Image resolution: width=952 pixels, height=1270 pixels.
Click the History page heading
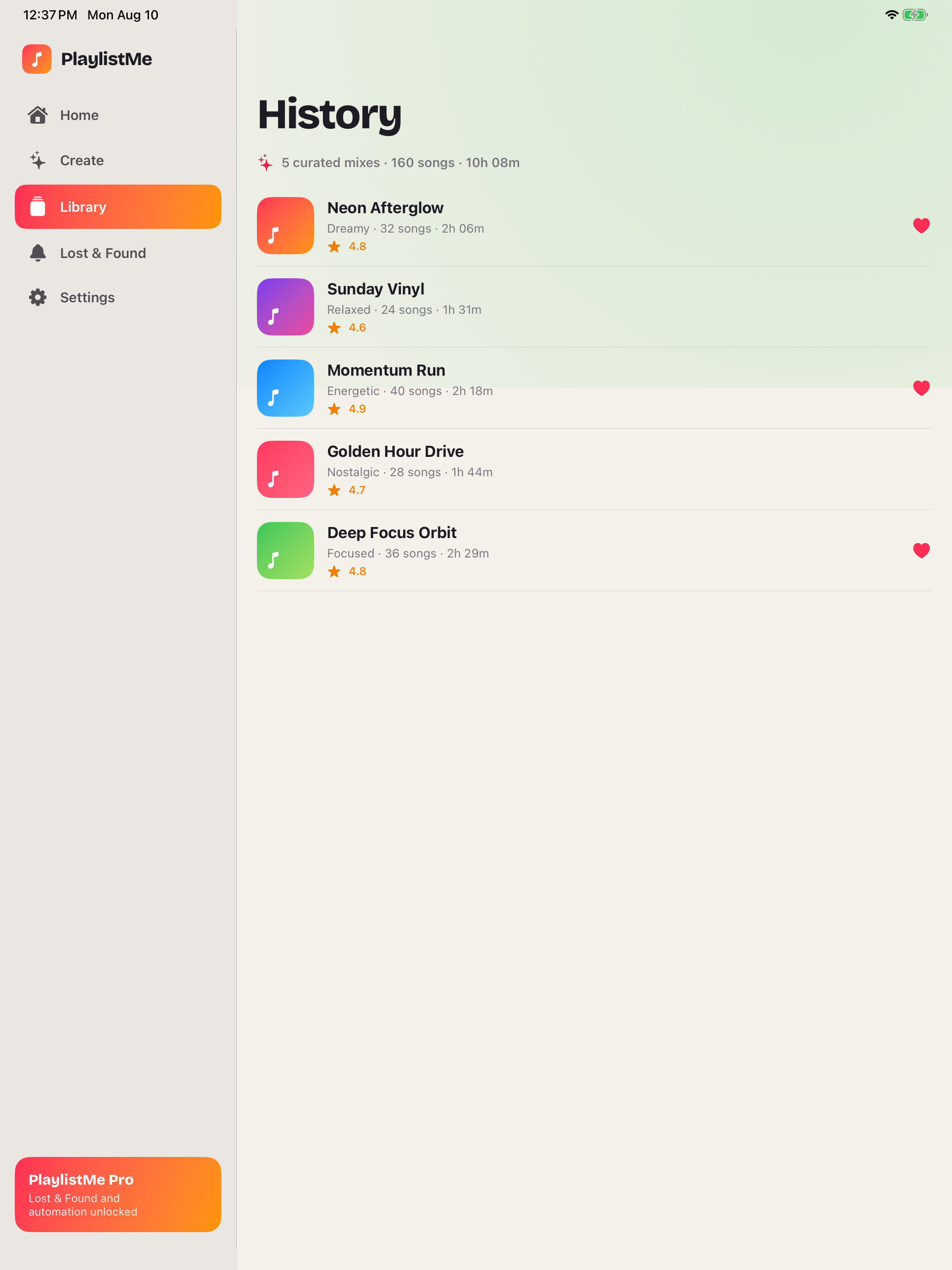click(x=330, y=115)
